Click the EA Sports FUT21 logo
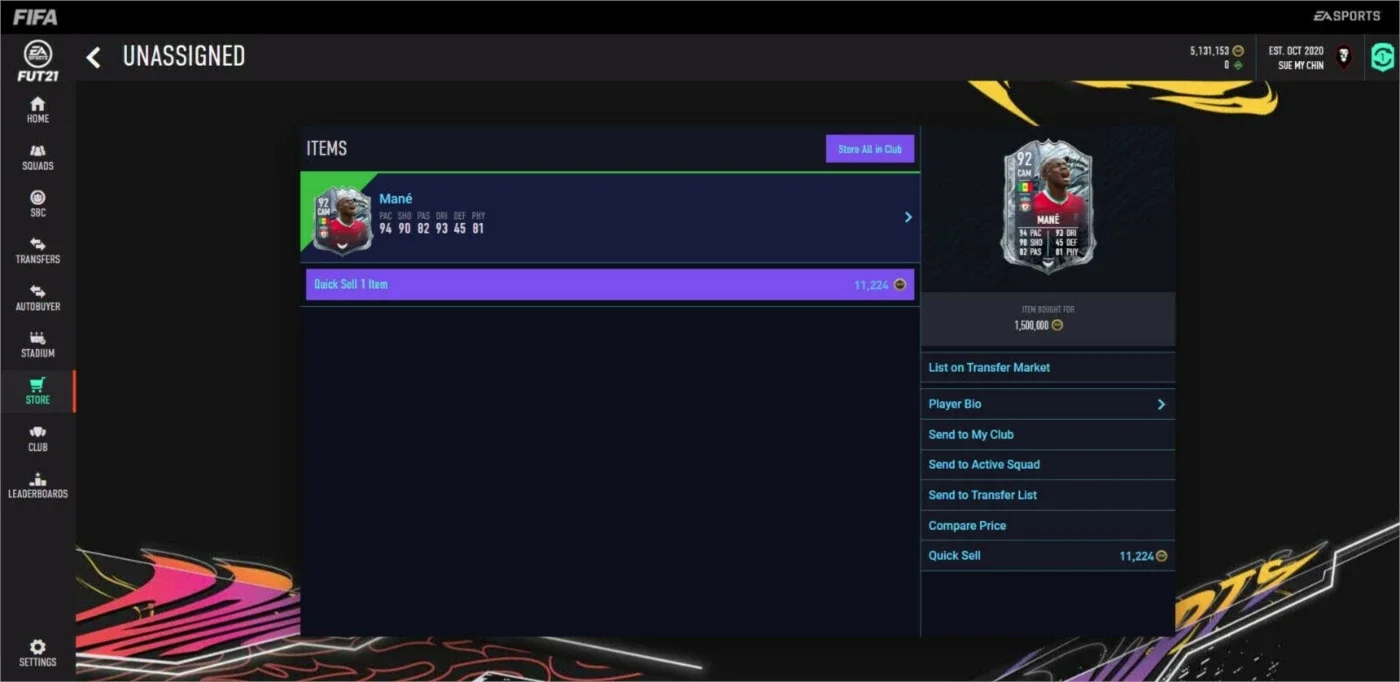This screenshot has height=682, width=1400. click(38, 61)
